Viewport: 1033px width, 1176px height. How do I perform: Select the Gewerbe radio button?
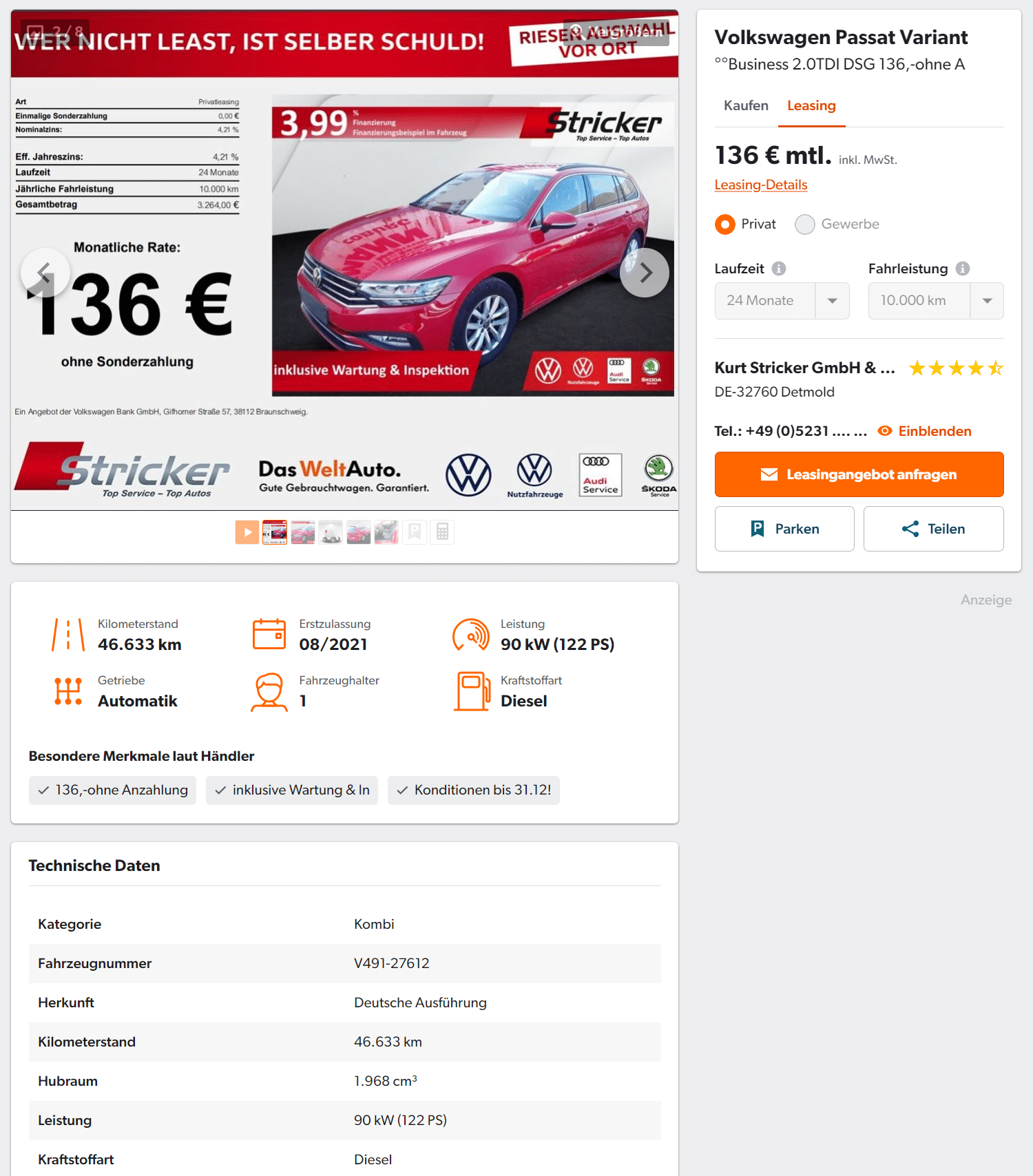[805, 224]
